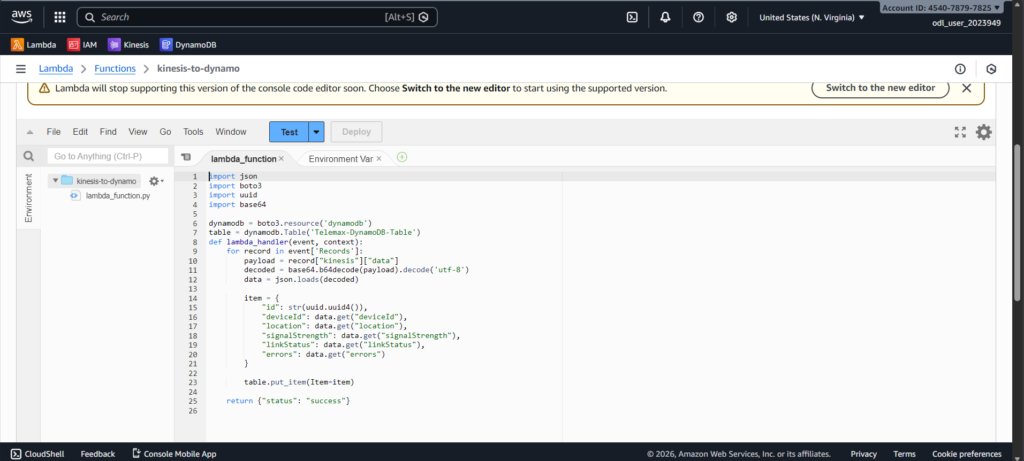Open the Test button dropdown arrow
This screenshot has height=461, width=1024.
(317, 132)
